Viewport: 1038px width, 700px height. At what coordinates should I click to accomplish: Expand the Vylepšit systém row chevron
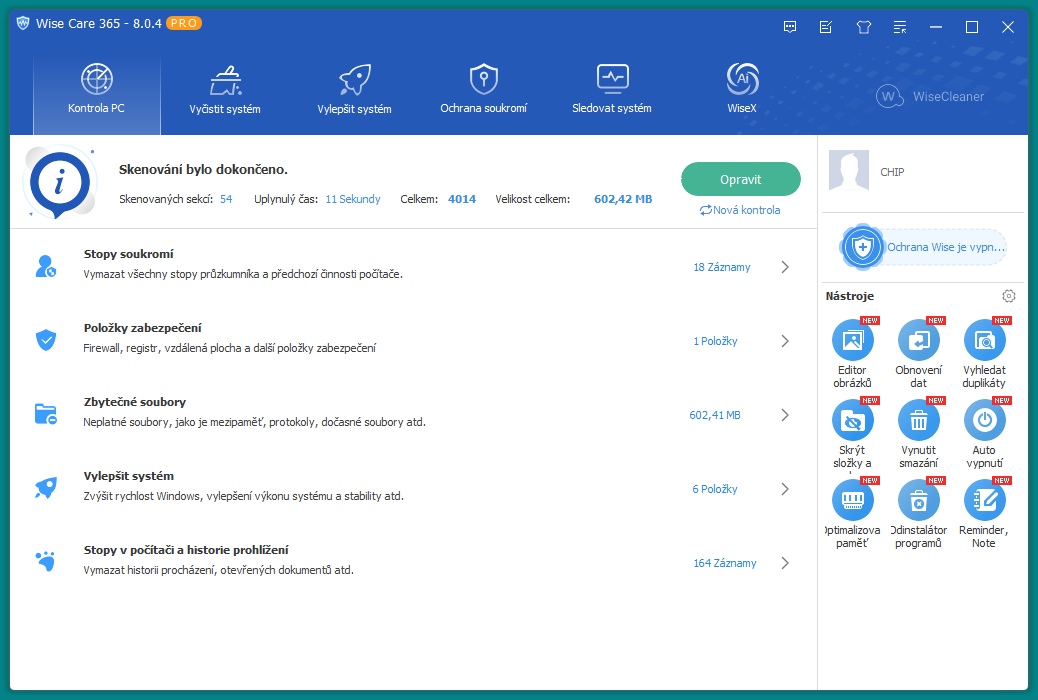click(785, 489)
